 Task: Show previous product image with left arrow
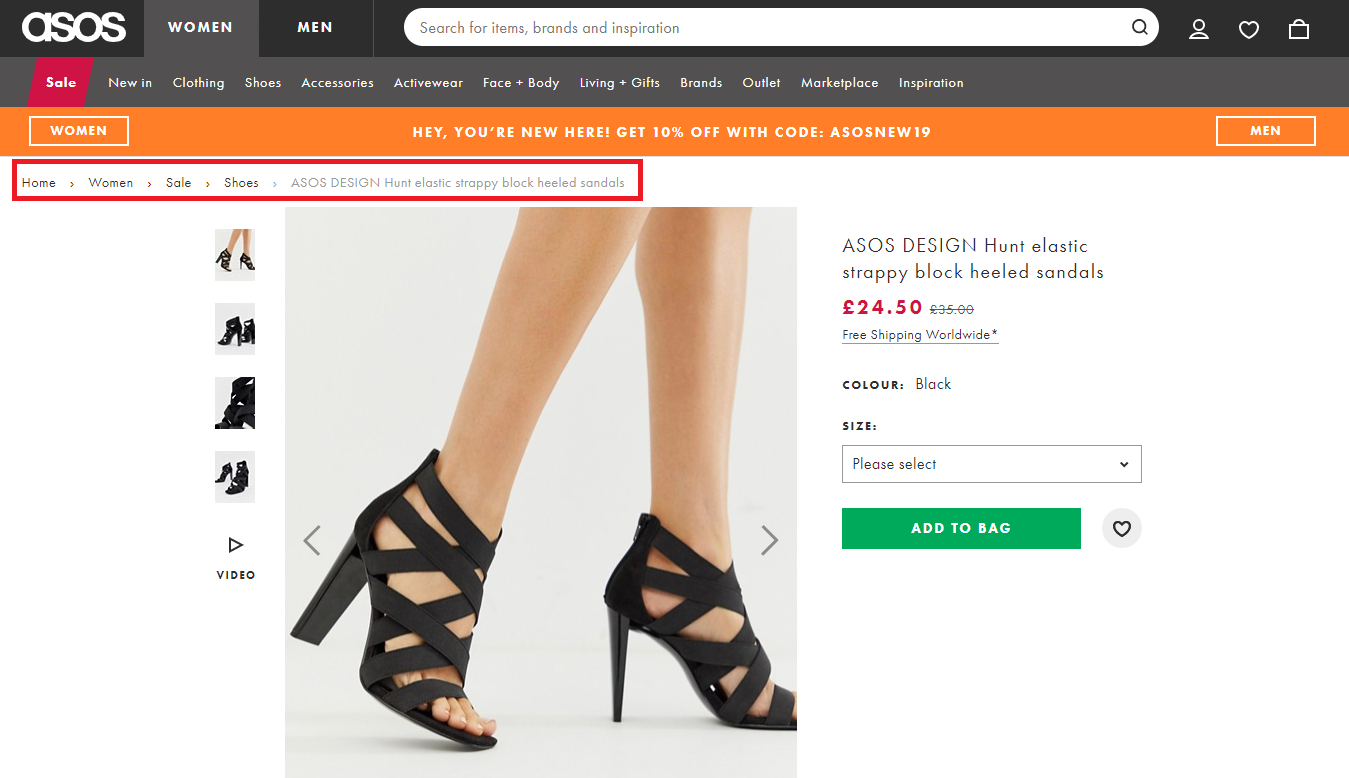312,539
